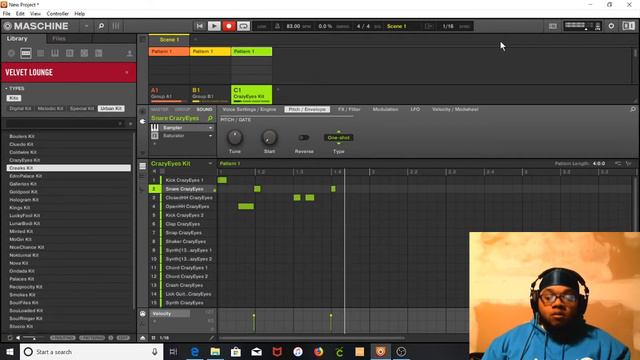Toggle the Special Kit subtype tag
The image size is (640, 360).
point(82,109)
